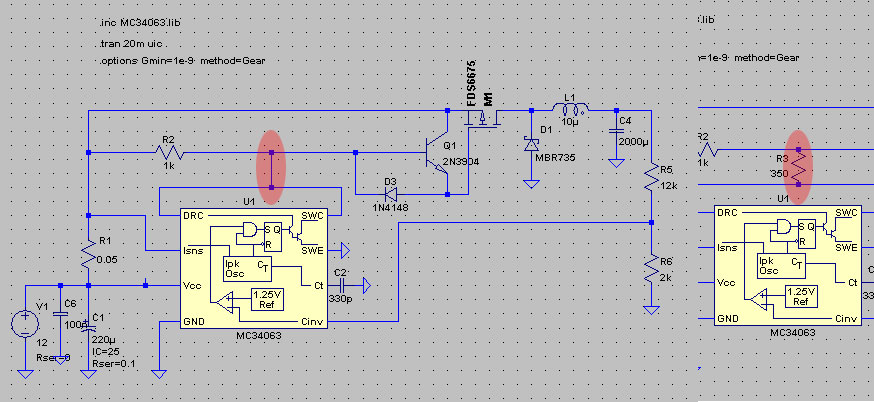Click the C6 capacitor symbol near V1
Image resolution: width=874 pixels, height=402 pixels.
coord(59,314)
